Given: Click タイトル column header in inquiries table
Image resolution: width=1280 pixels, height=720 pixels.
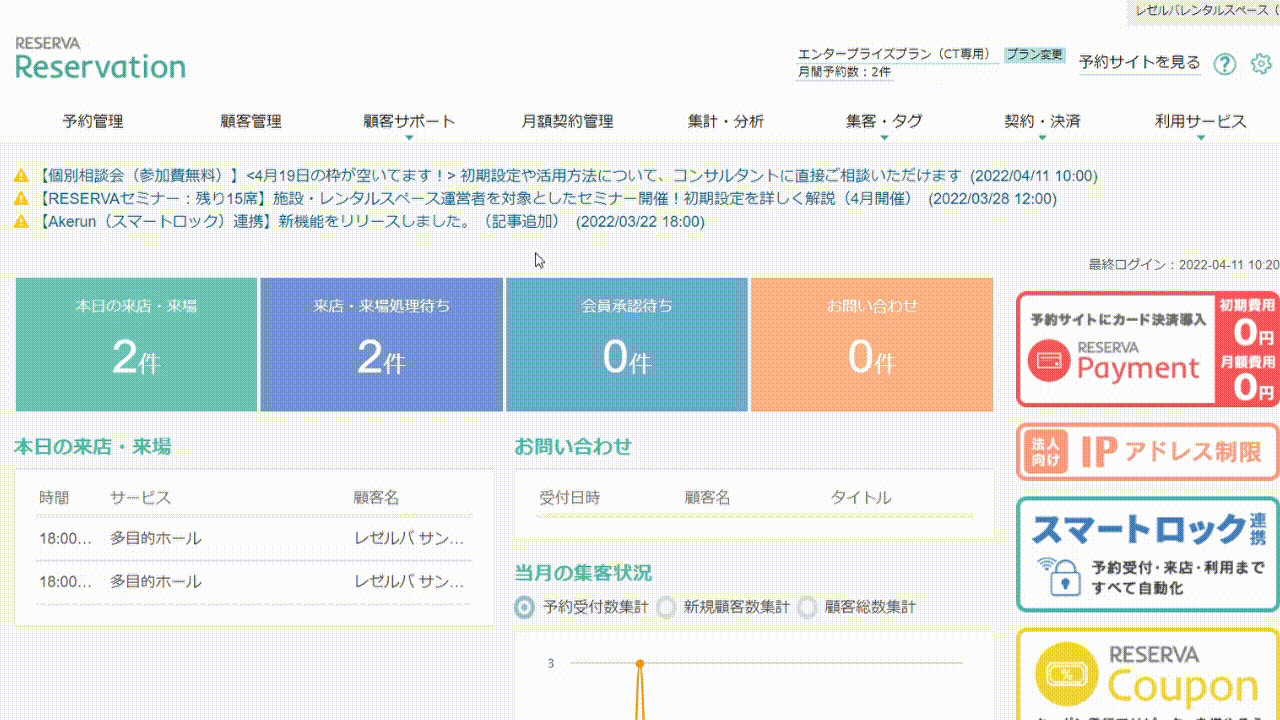Looking at the screenshot, I should [x=861, y=498].
